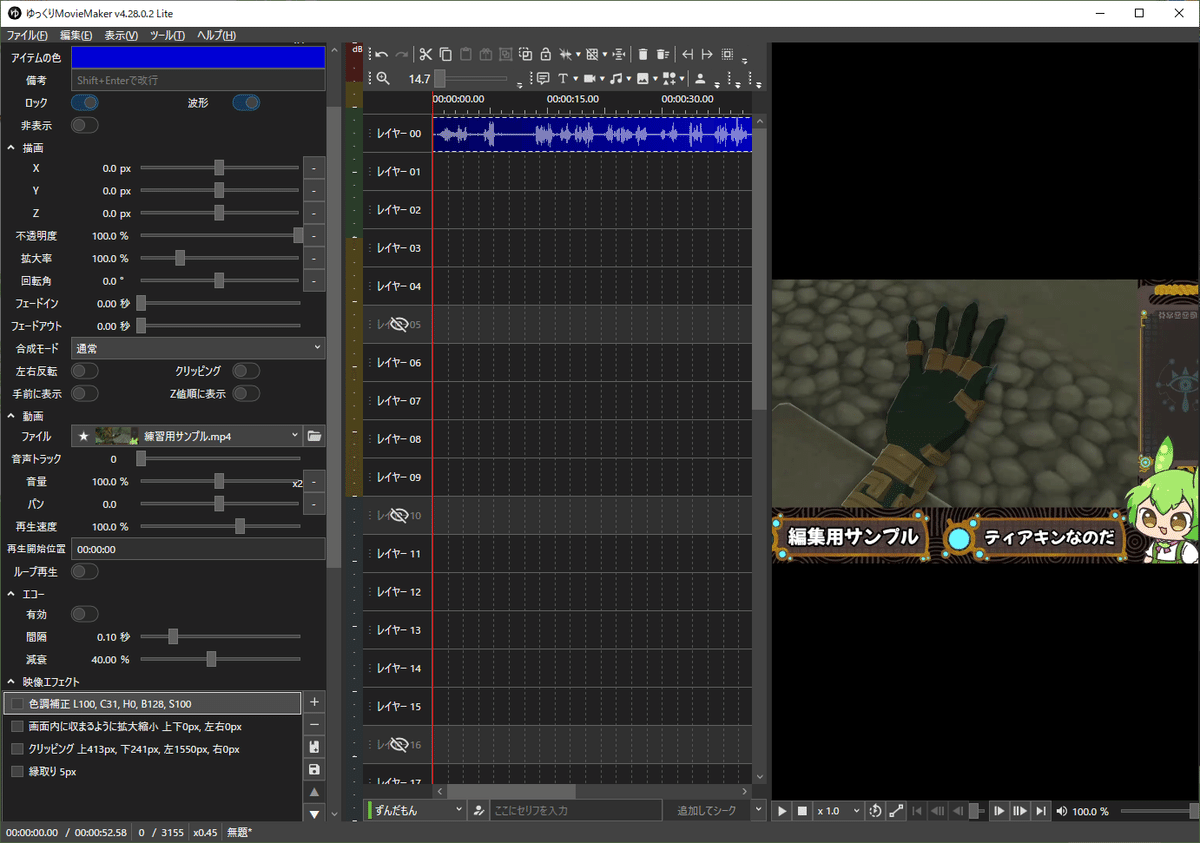The width and height of the screenshot is (1200, 843).
Task: Click the person character icon in toolbar
Action: [700, 78]
